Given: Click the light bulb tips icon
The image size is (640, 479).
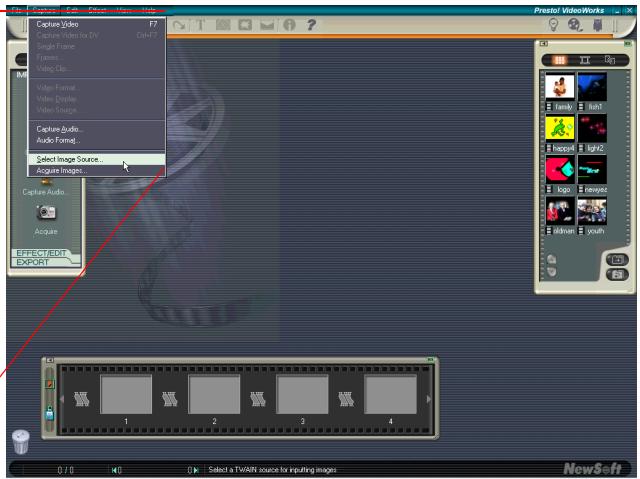Looking at the screenshot, I should click(553, 25).
